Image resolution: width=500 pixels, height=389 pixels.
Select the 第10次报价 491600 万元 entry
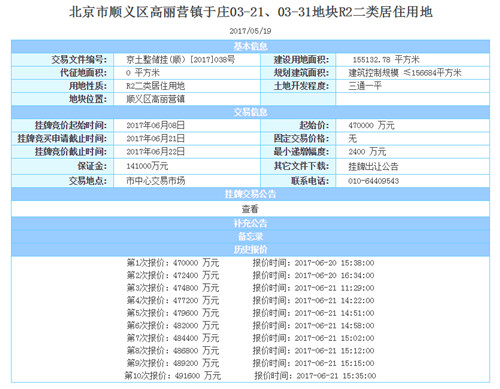(x=173, y=376)
